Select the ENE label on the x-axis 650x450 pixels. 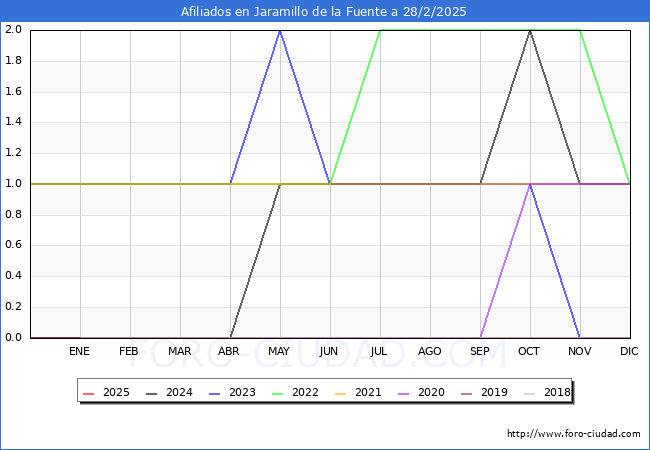[x=80, y=351]
